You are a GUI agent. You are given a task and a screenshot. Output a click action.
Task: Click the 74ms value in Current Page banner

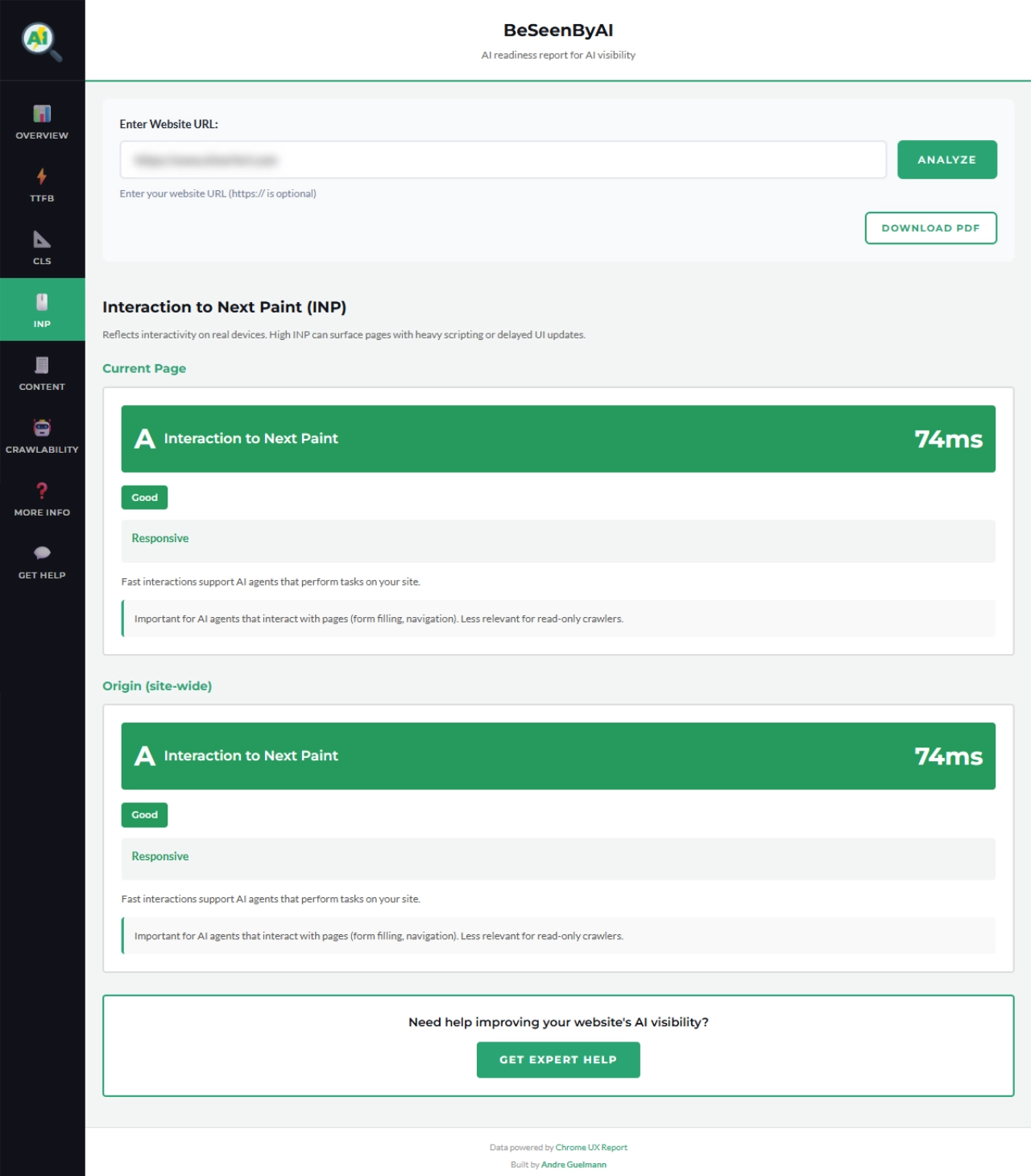tap(949, 439)
